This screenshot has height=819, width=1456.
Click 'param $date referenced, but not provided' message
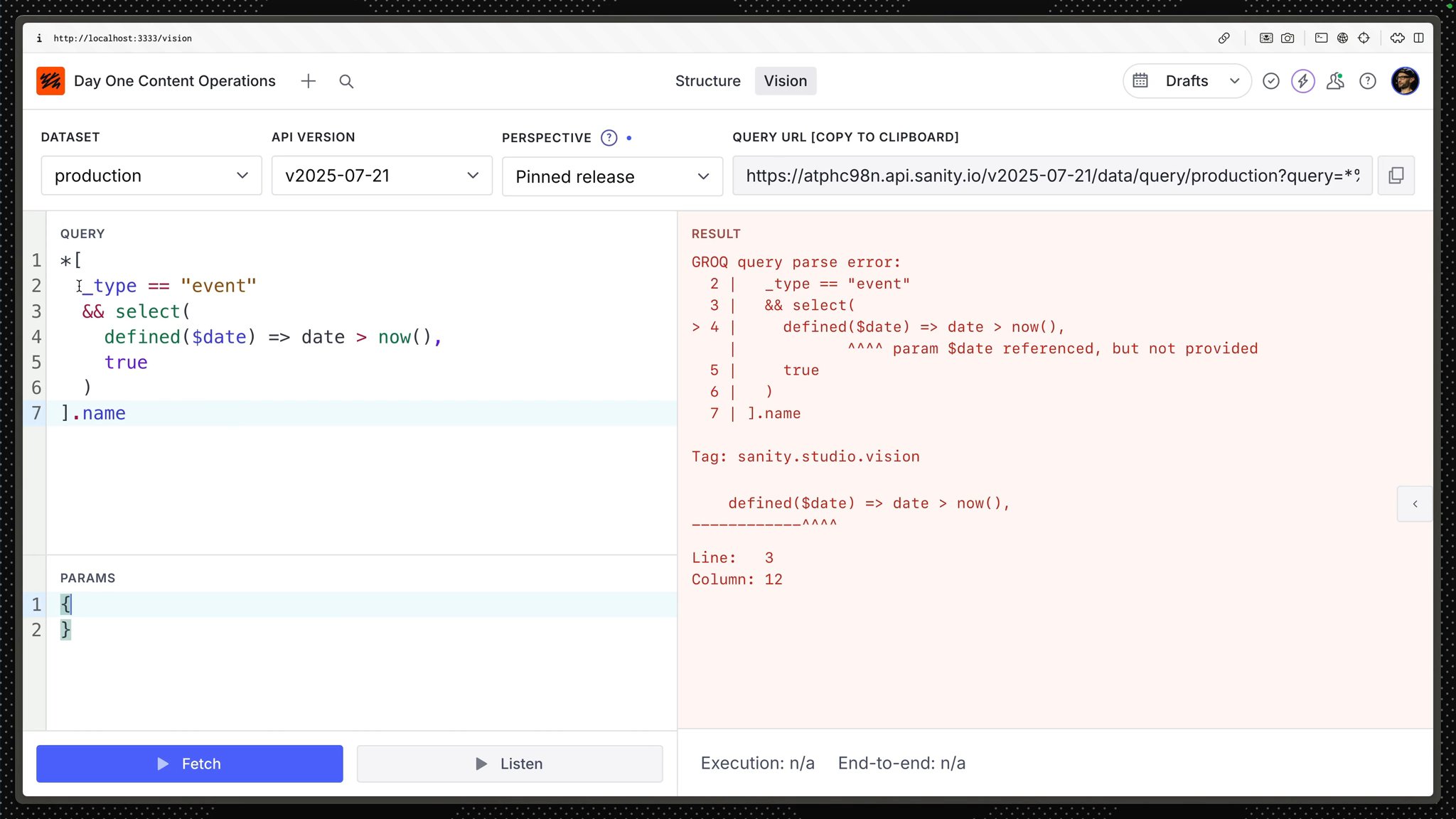tap(1076, 348)
